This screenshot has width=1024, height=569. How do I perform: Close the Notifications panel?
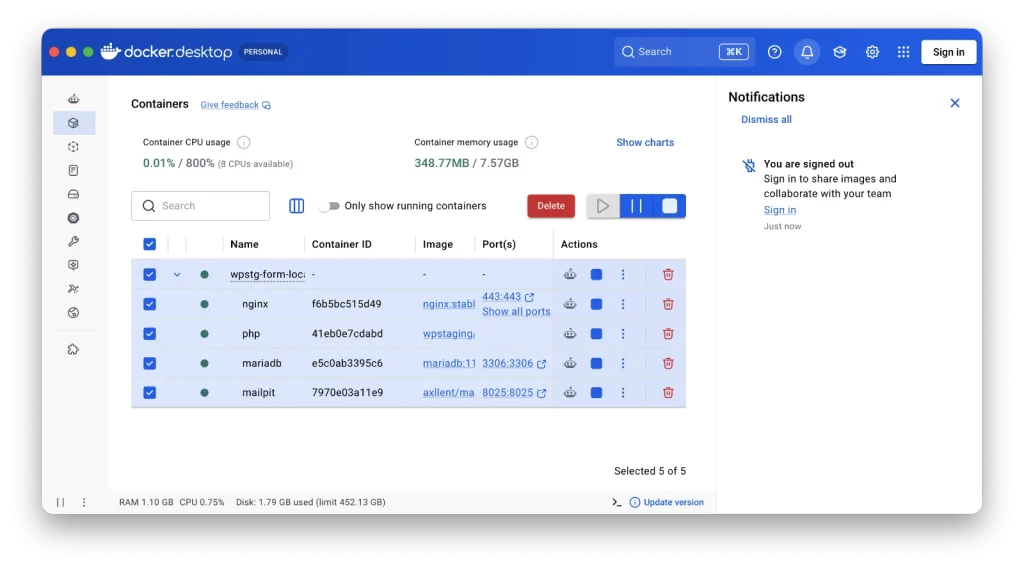point(955,103)
